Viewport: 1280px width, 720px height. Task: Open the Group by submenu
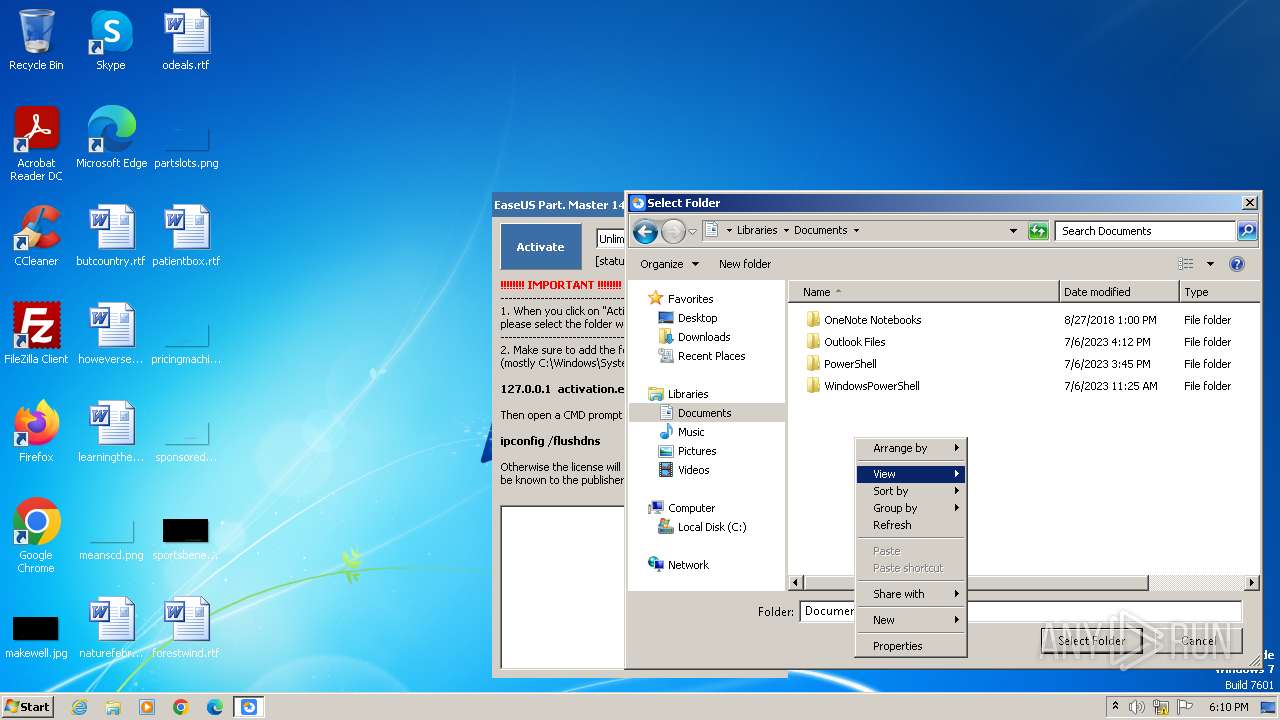911,508
